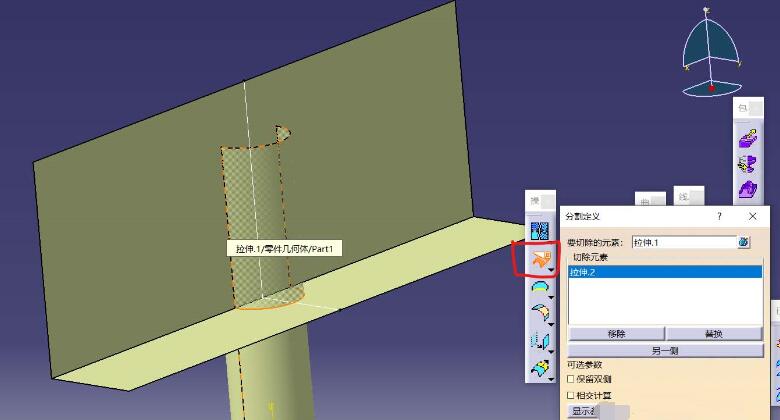Select 拉伸.2 in the cutting elements list
The height and width of the screenshot is (420, 780).
[x=665, y=272]
